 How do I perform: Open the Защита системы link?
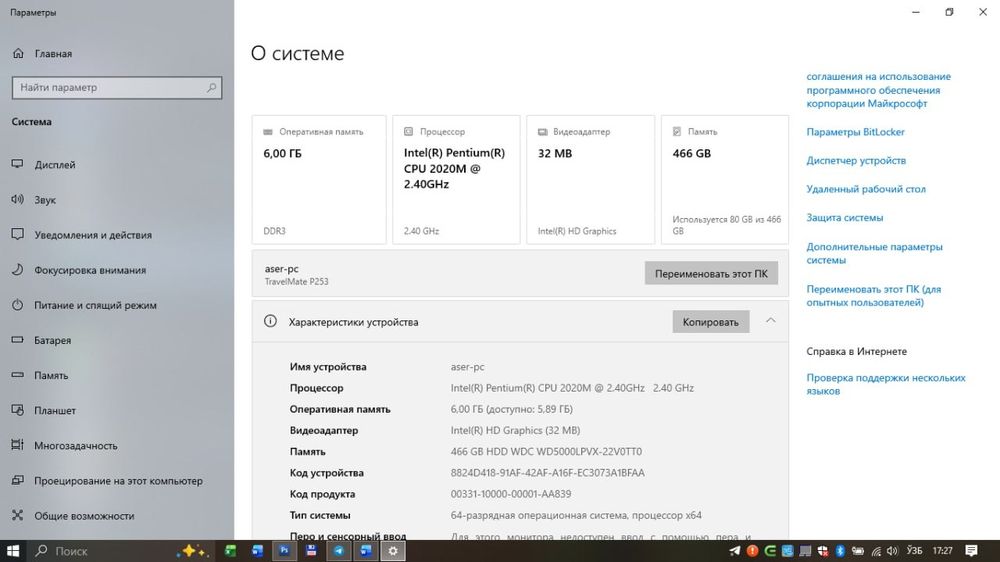[x=844, y=218]
